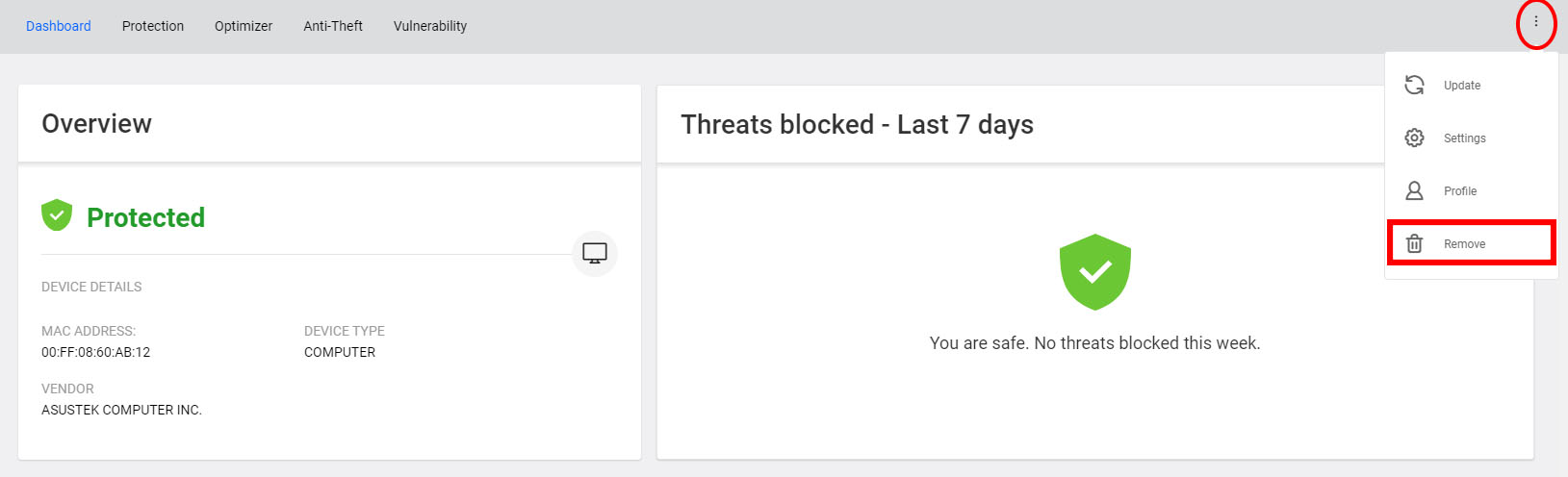1568x477 pixels.
Task: Open the three-dot more options menu
Action: [1535, 21]
